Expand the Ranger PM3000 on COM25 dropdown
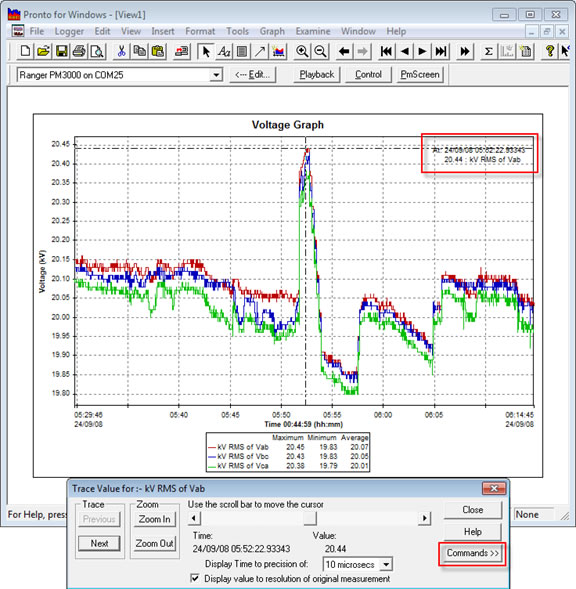 tap(216, 75)
